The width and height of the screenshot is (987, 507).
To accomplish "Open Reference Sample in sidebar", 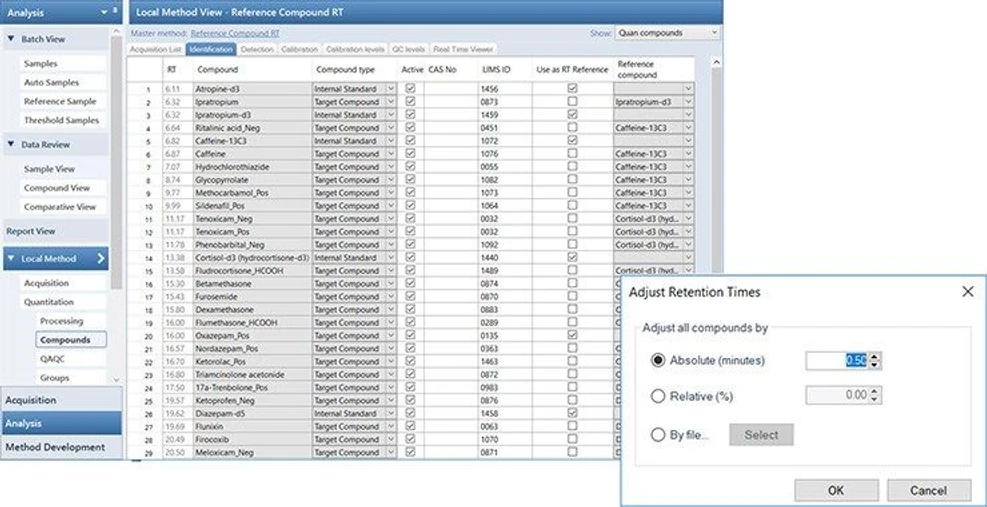I will tap(62, 101).
